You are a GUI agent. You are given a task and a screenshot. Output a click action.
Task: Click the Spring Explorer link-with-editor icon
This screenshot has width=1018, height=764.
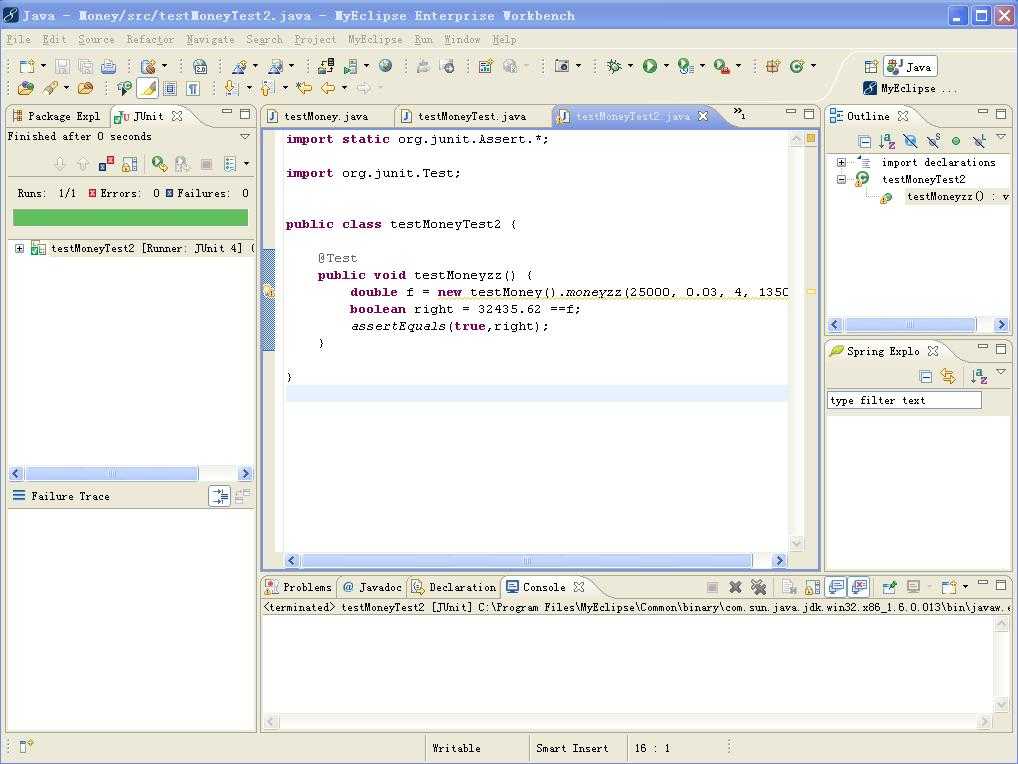point(949,376)
